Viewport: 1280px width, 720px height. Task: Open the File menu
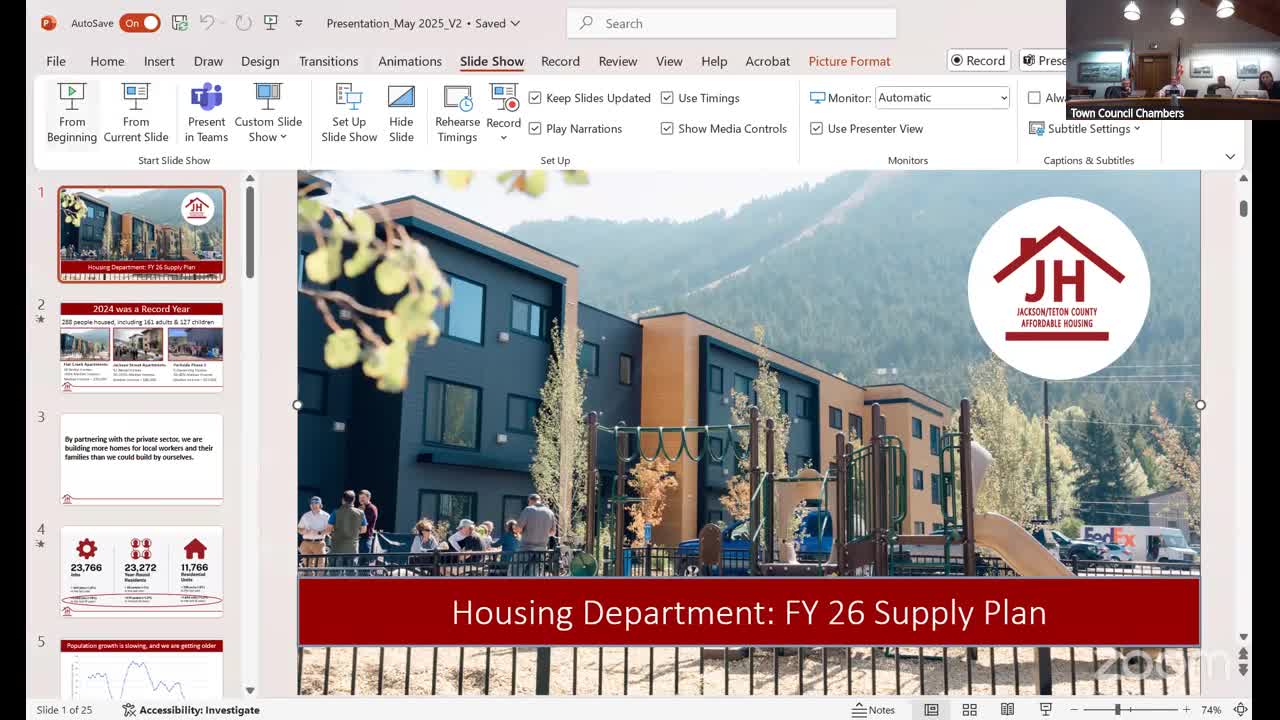point(56,61)
